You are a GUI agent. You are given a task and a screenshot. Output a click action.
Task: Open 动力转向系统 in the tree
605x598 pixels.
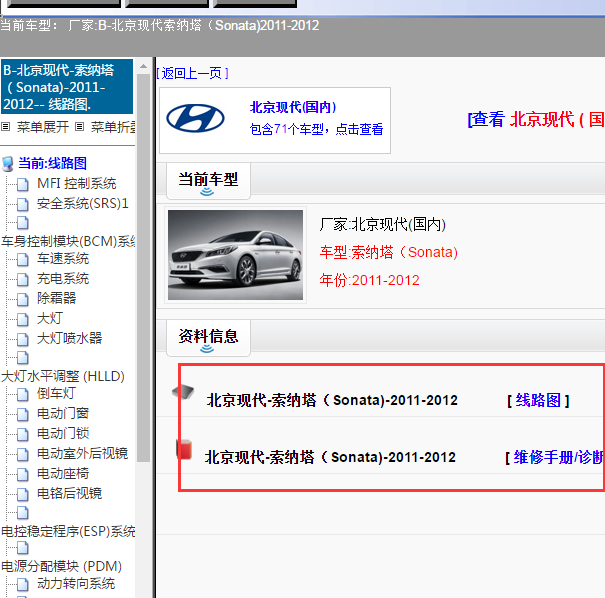click(76, 584)
